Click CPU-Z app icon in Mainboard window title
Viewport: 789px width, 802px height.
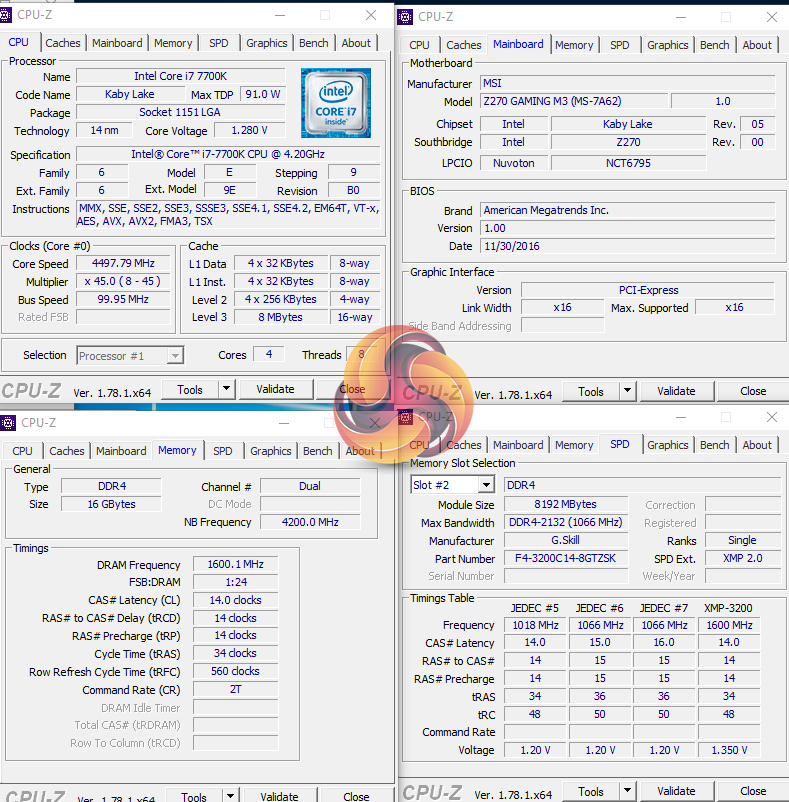[404, 17]
